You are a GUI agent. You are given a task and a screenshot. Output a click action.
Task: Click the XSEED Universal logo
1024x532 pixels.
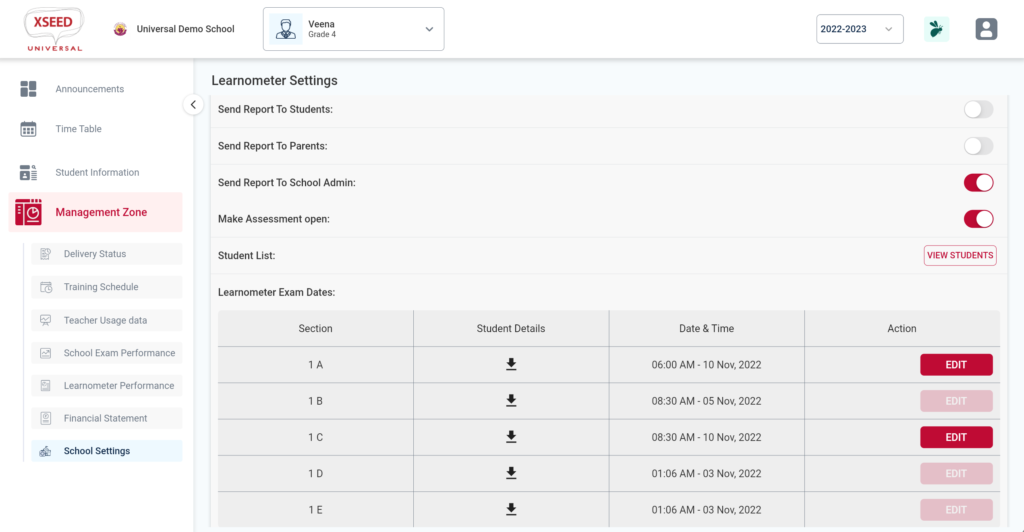tap(54, 29)
